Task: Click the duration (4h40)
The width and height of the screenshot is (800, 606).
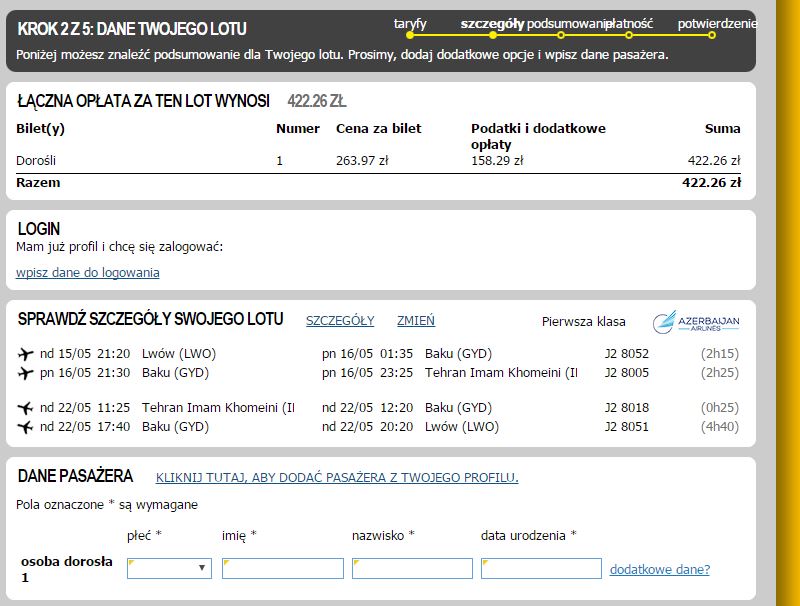Action: pos(720,426)
